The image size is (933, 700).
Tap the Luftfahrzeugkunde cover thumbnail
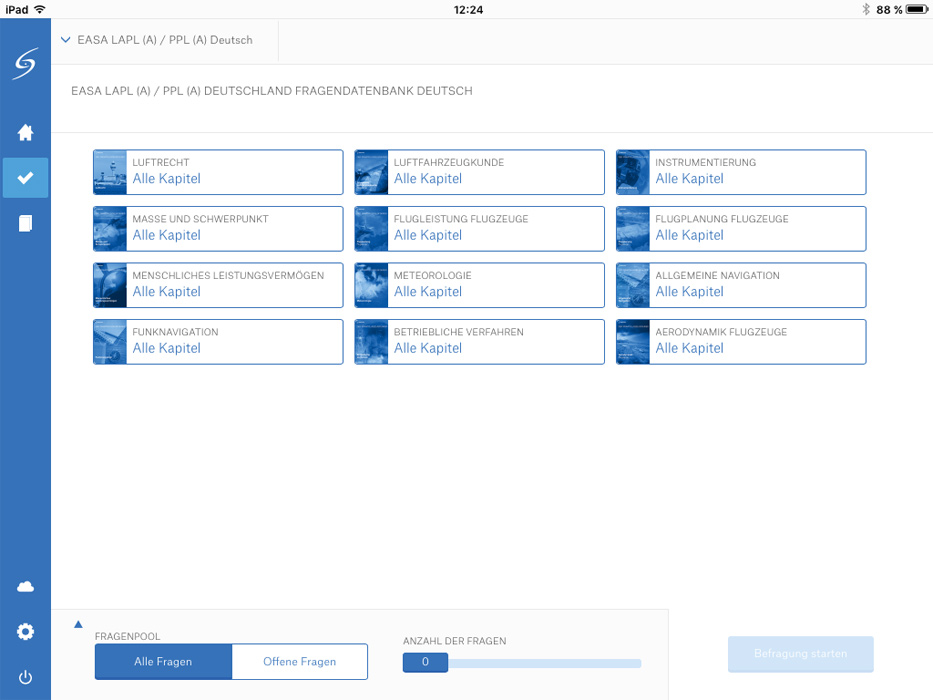pyautogui.click(x=371, y=172)
